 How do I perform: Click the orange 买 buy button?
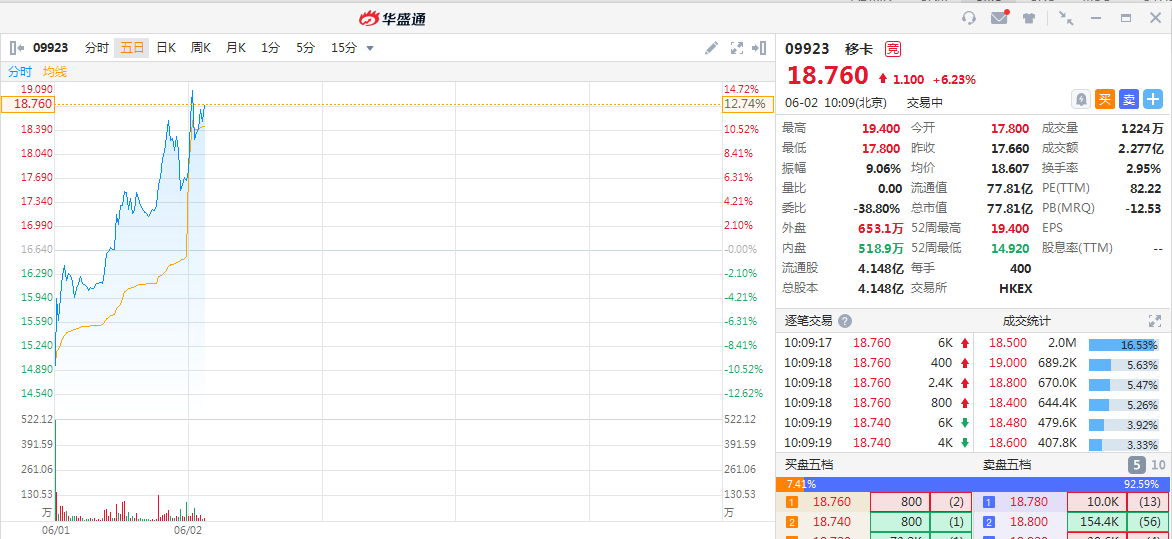pyautogui.click(x=1105, y=99)
